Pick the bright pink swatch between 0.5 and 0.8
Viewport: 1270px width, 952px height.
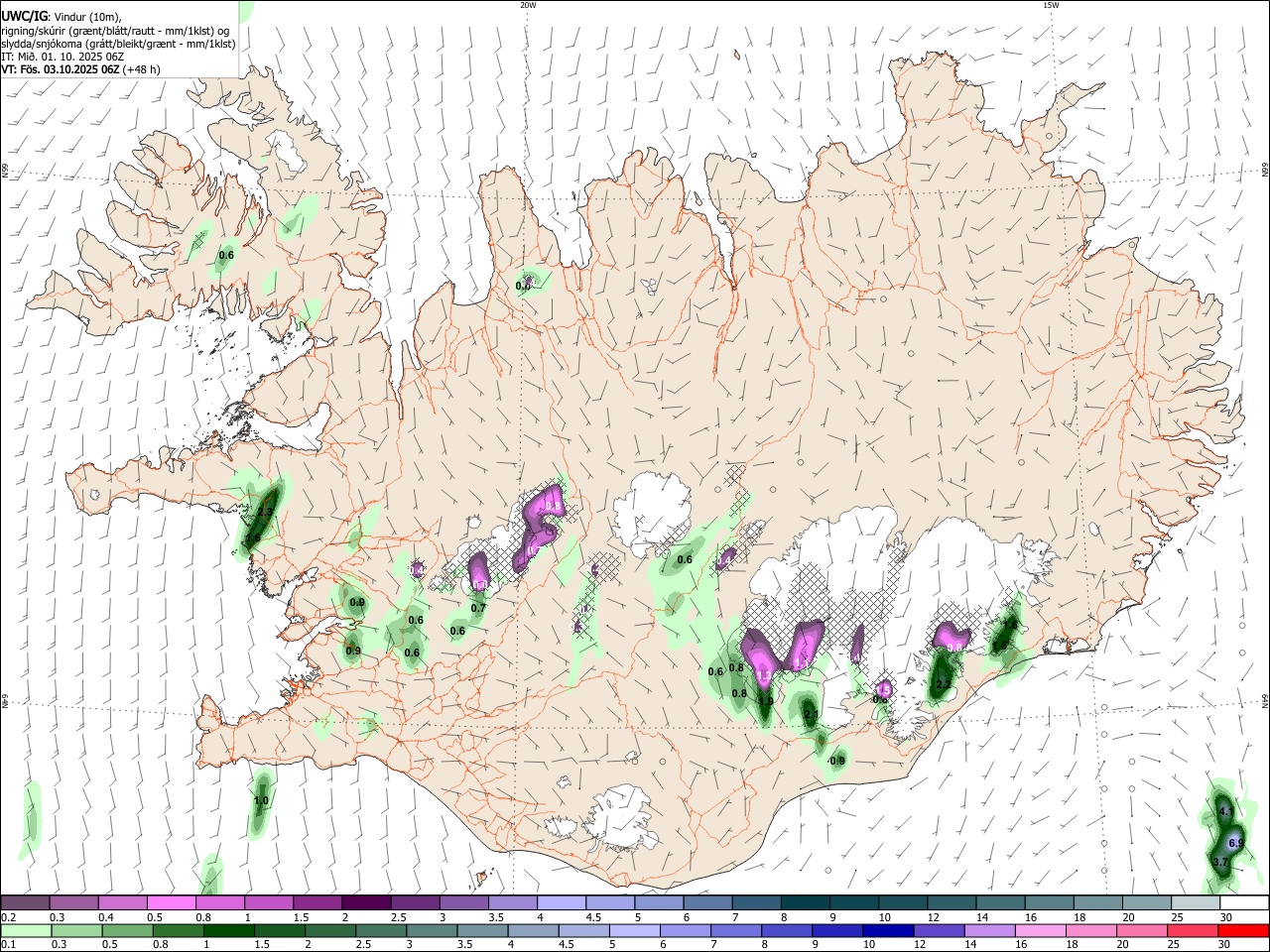pos(171,902)
